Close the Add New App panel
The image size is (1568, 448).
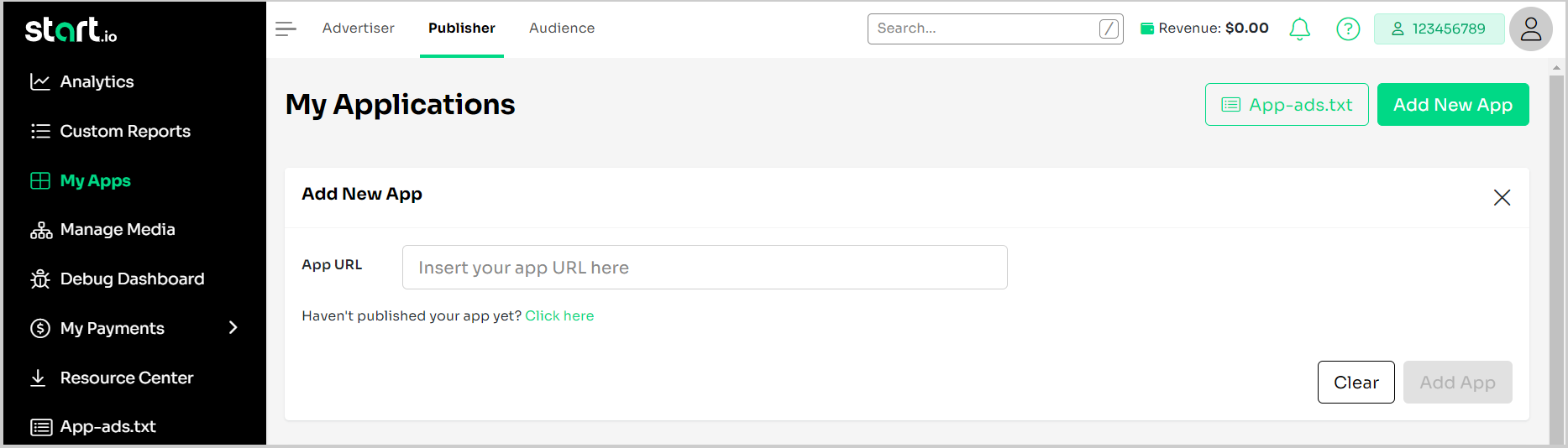click(x=1502, y=197)
